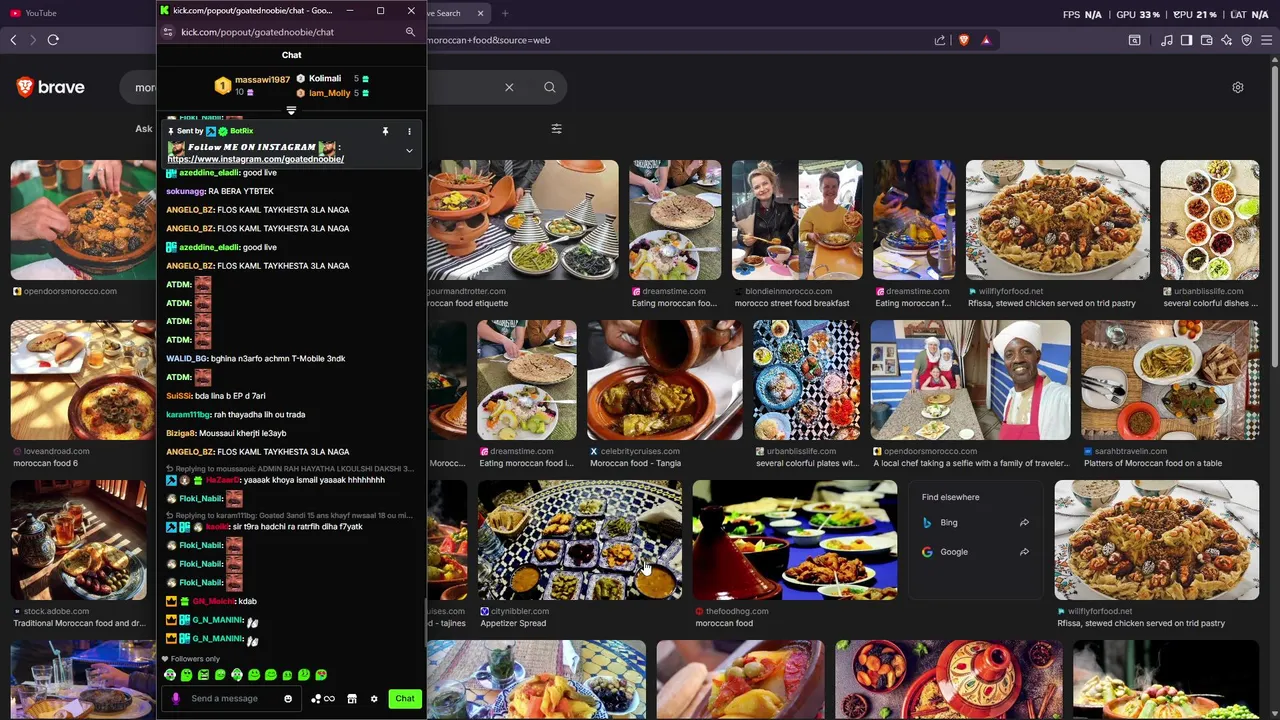
Task: Select the first quick emote with headphones
Action: pyautogui.click(x=170, y=675)
